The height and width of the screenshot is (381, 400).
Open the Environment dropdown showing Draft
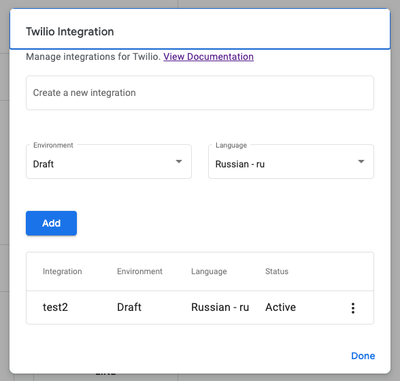coord(109,162)
